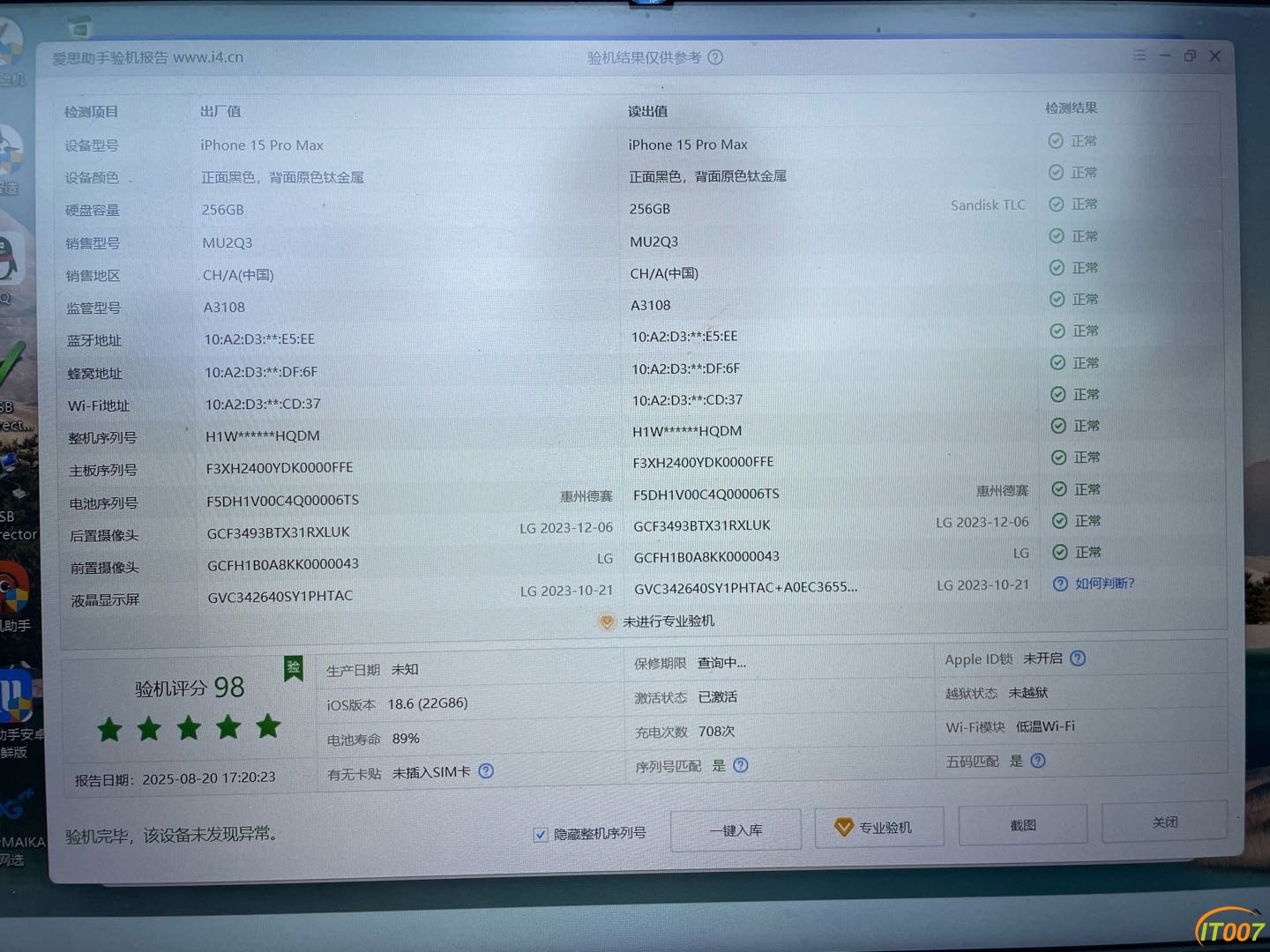Click the Wi-Fi模块 value 低温Wi-Fi
Screen dimensions: 1270x952
coord(1045,727)
